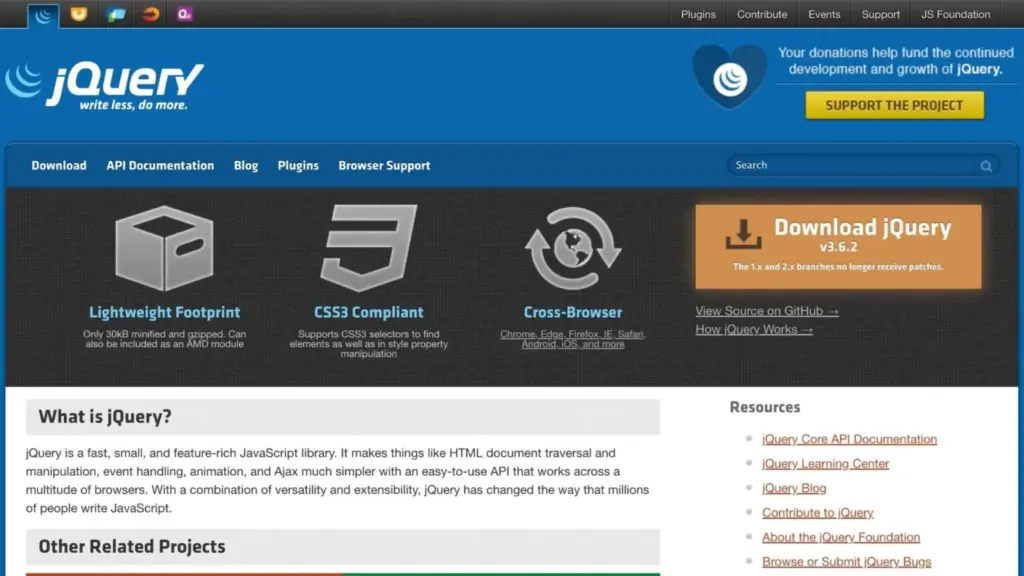Open About the jQuery Foundation link
1024x576 pixels.
[x=840, y=537]
